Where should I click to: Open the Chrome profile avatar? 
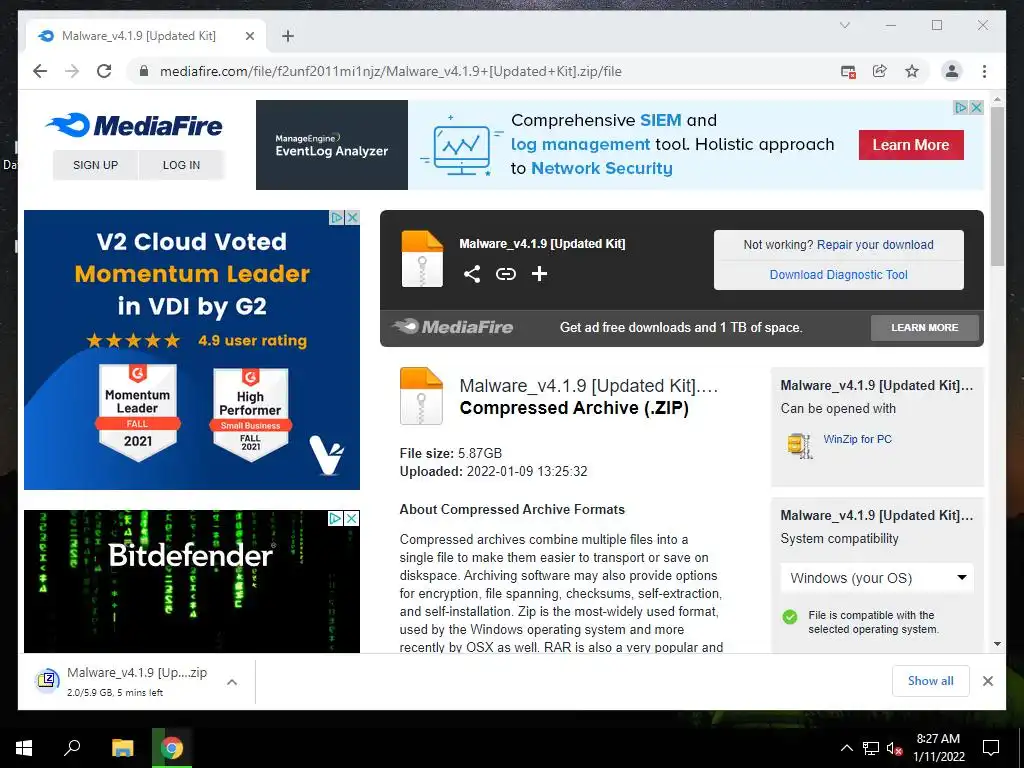(952, 71)
